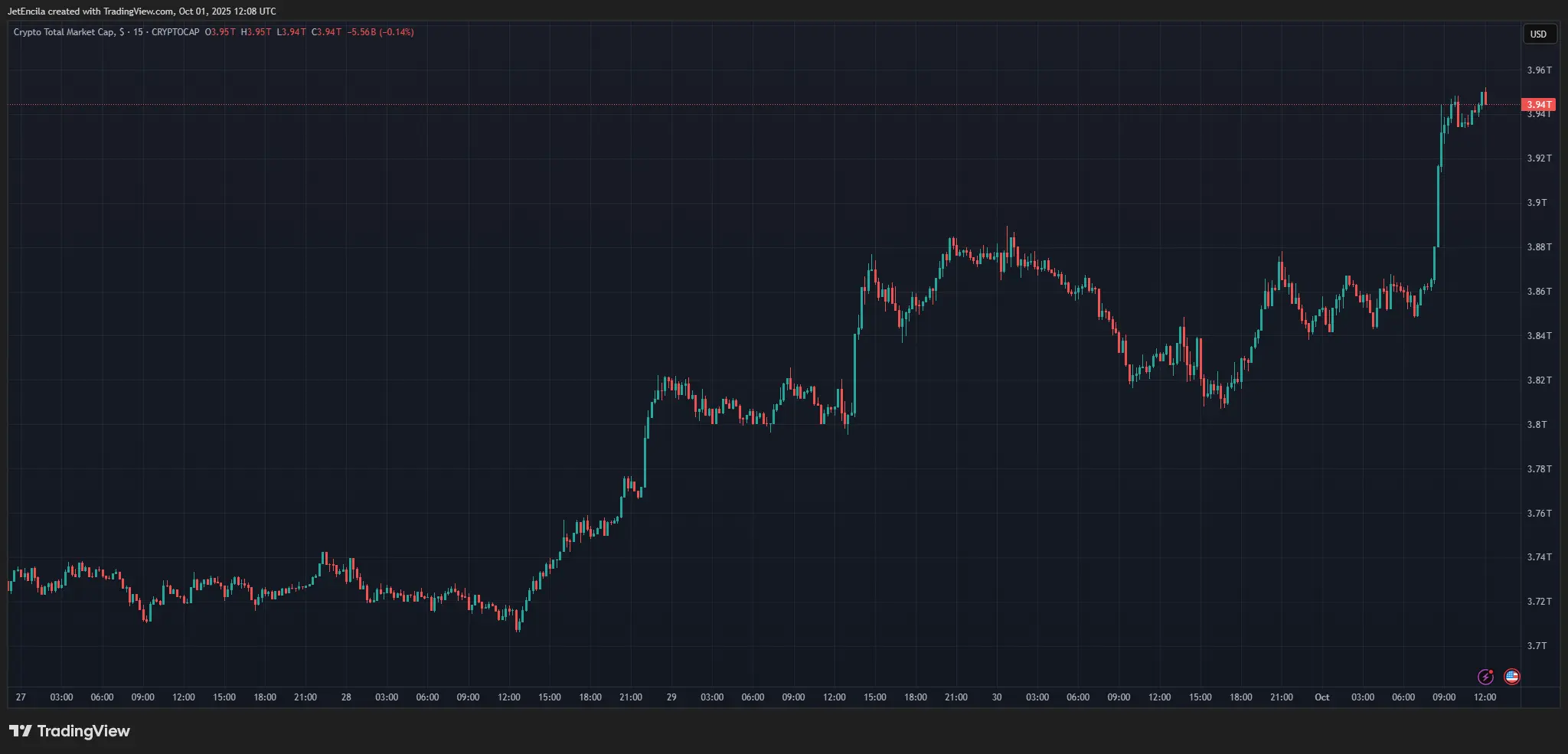1568x754 pixels.
Task: Click the −5.56B (−0.14%) change value
Action: pos(381,32)
